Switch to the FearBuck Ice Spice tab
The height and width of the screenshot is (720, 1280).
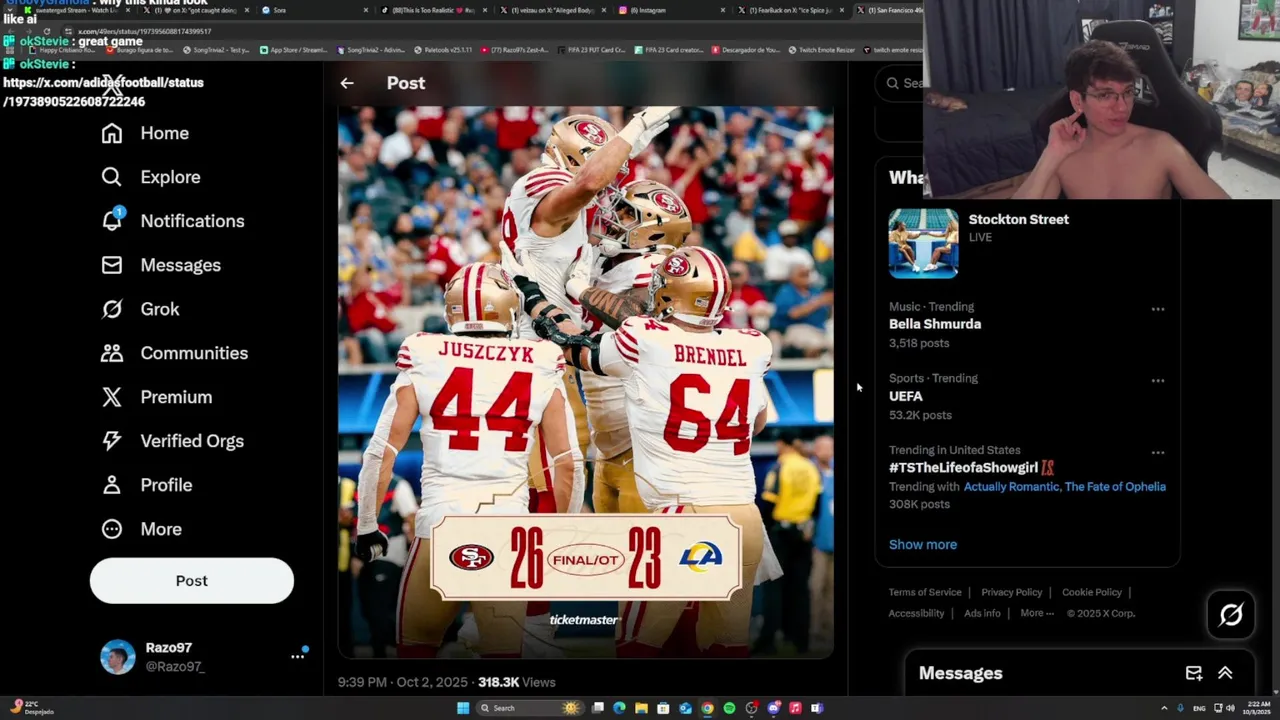pyautogui.click(x=792, y=10)
